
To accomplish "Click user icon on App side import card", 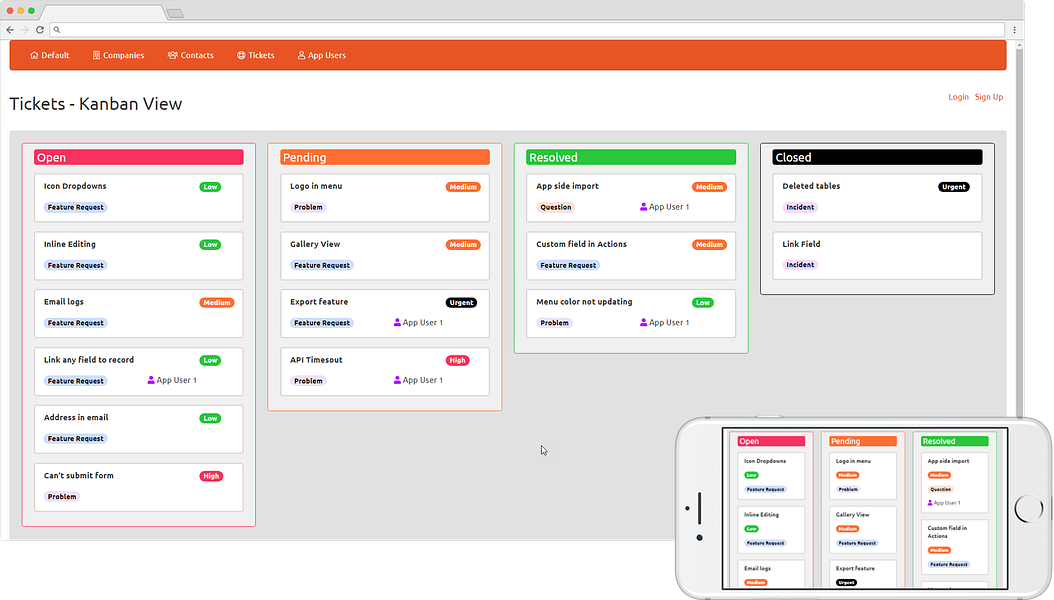I will point(643,207).
